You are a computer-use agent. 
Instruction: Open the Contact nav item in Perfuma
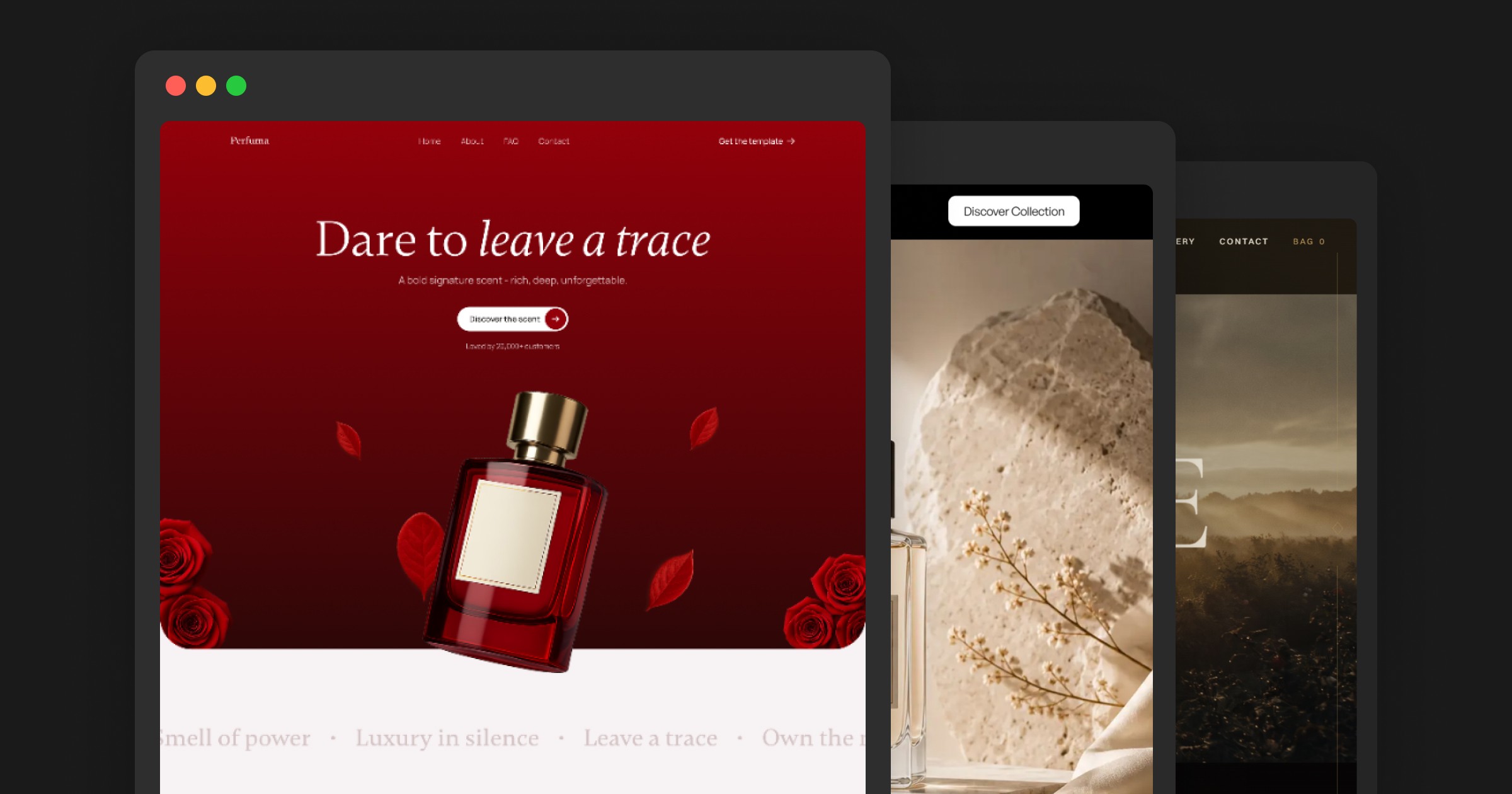[554, 141]
